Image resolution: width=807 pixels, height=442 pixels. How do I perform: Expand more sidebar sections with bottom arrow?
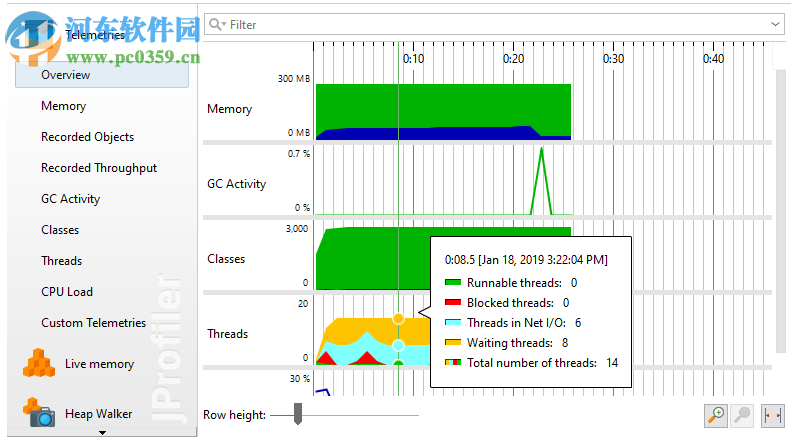pyautogui.click(x=102, y=433)
